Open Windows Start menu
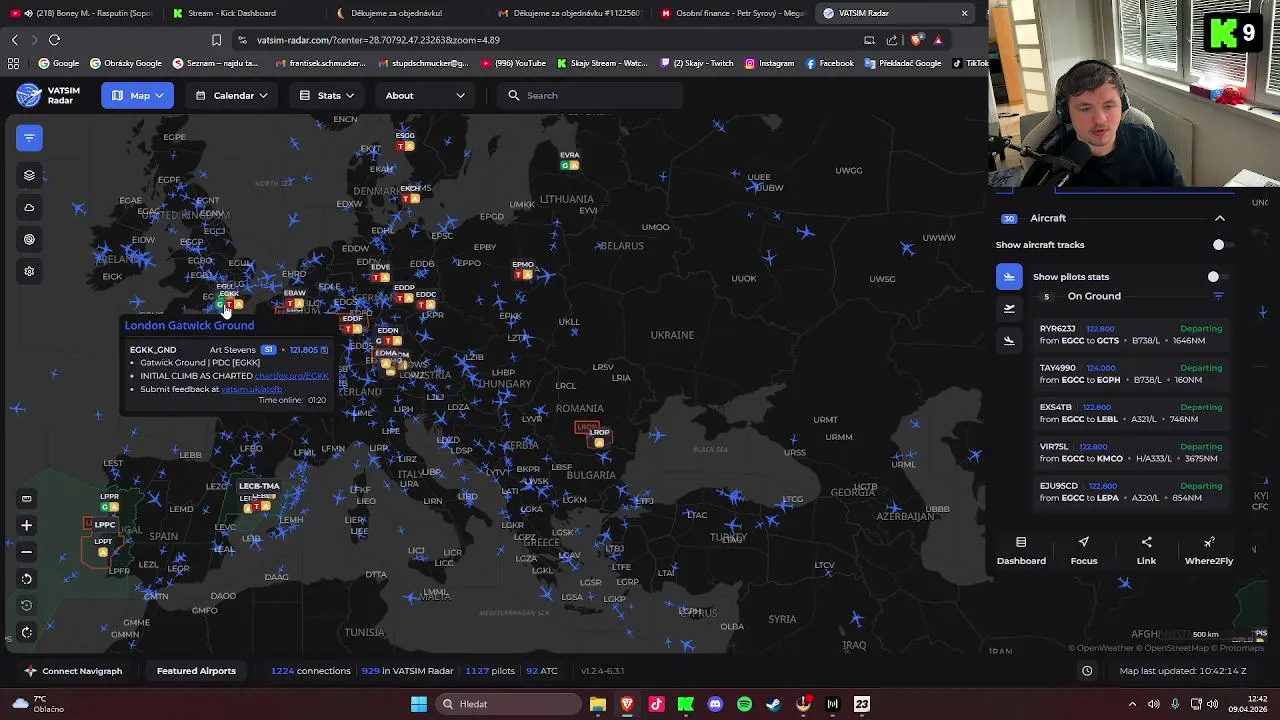Viewport: 1280px width, 720px height. coord(419,704)
